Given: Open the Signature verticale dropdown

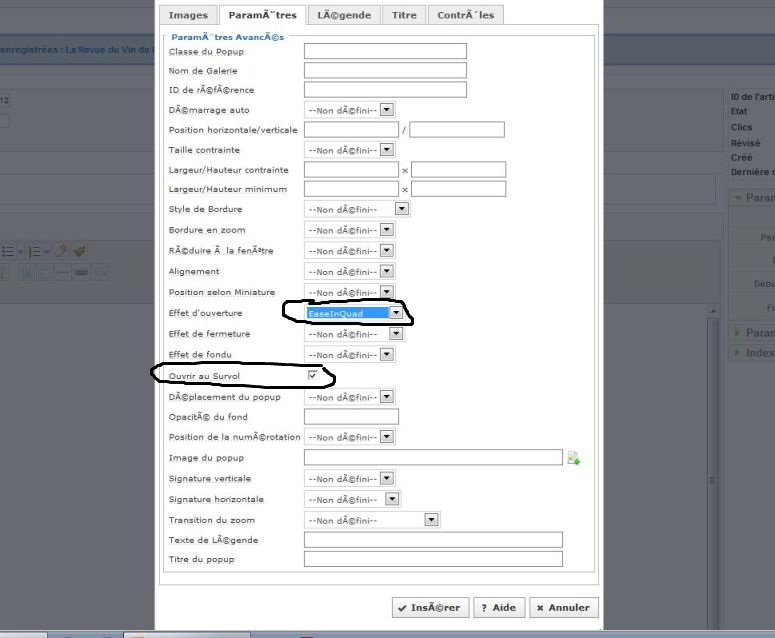Looking at the screenshot, I should (x=387, y=479).
